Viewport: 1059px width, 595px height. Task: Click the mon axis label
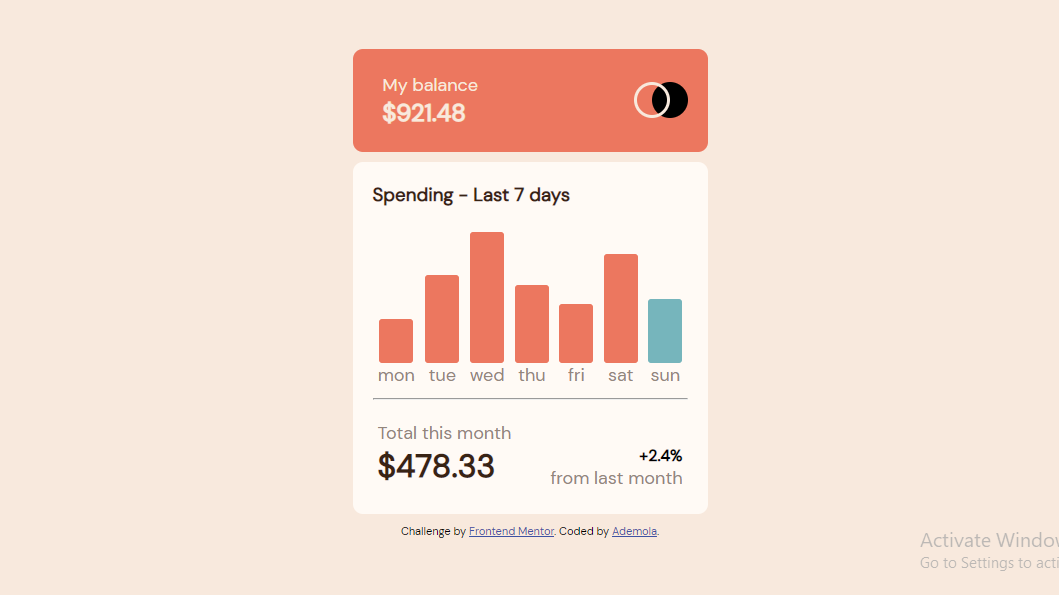point(396,375)
